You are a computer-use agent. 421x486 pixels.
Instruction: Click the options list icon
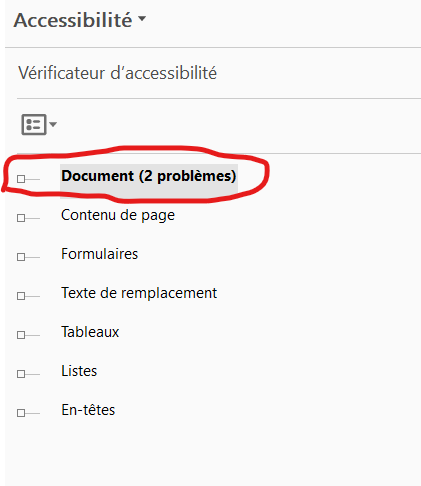pyautogui.click(x=34, y=125)
